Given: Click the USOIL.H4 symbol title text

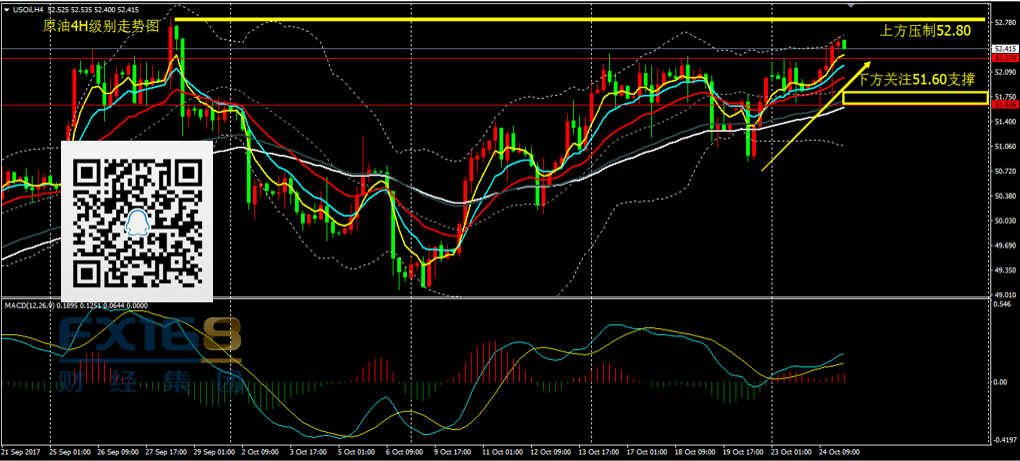Looking at the screenshot, I should click(30, 9).
